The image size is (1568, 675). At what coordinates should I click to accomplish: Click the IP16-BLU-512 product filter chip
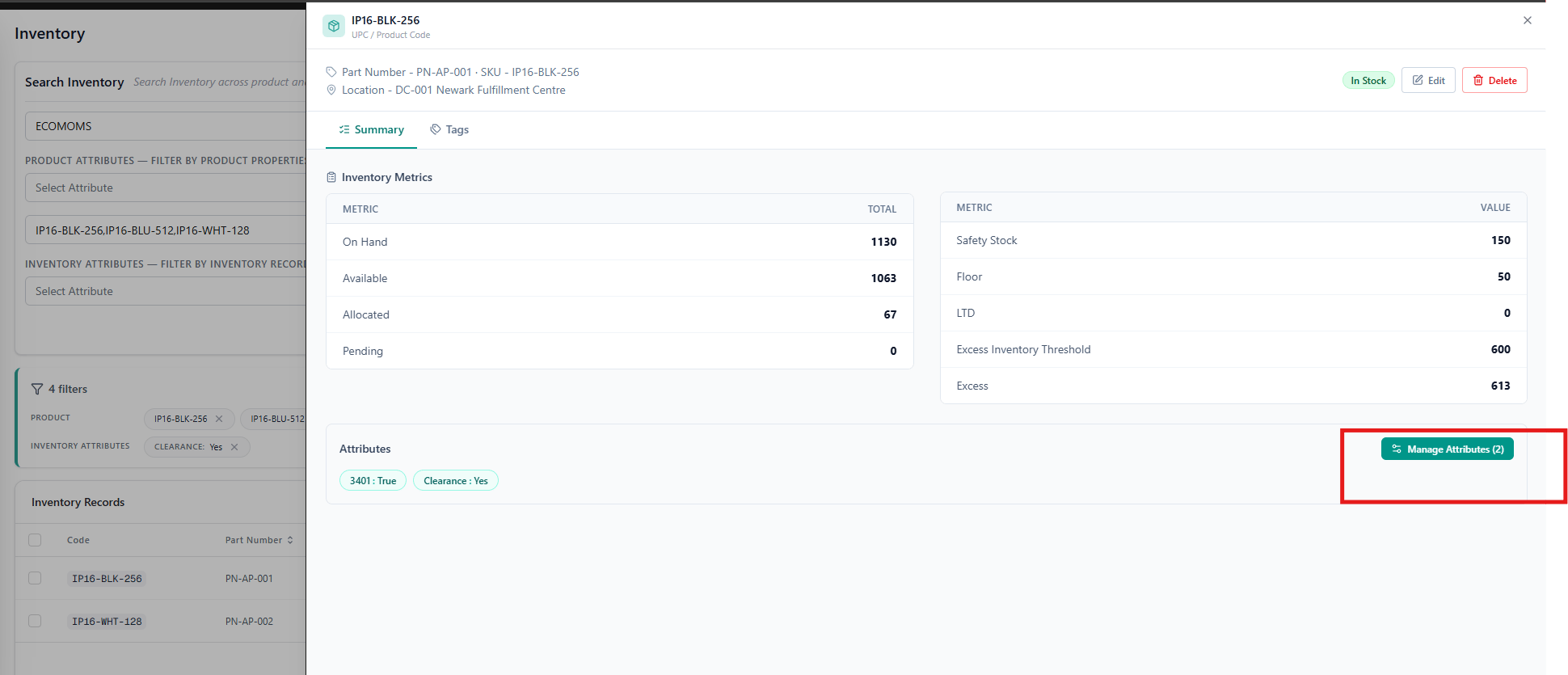[x=274, y=419]
